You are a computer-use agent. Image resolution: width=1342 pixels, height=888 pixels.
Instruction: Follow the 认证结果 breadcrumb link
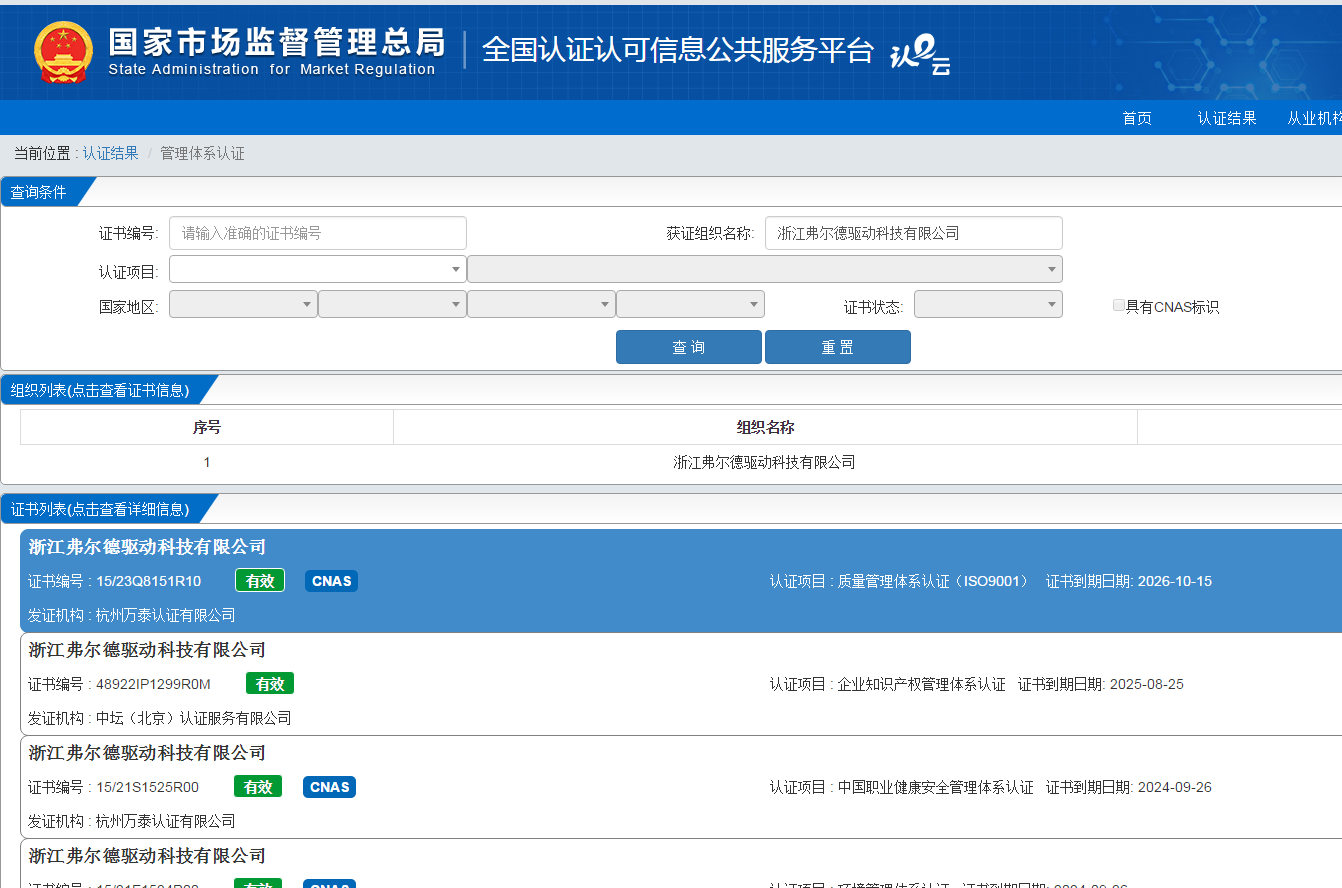coord(111,153)
